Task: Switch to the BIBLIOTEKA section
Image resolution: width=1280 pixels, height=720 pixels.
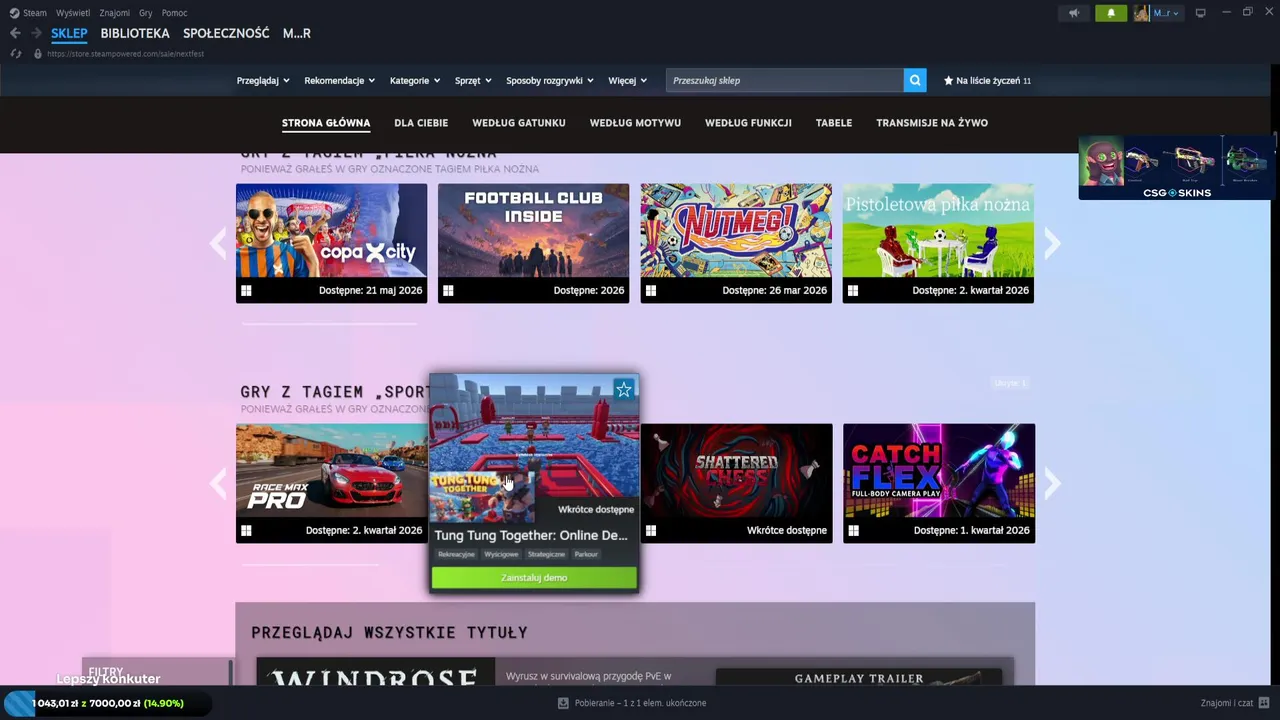Action: click(x=135, y=33)
